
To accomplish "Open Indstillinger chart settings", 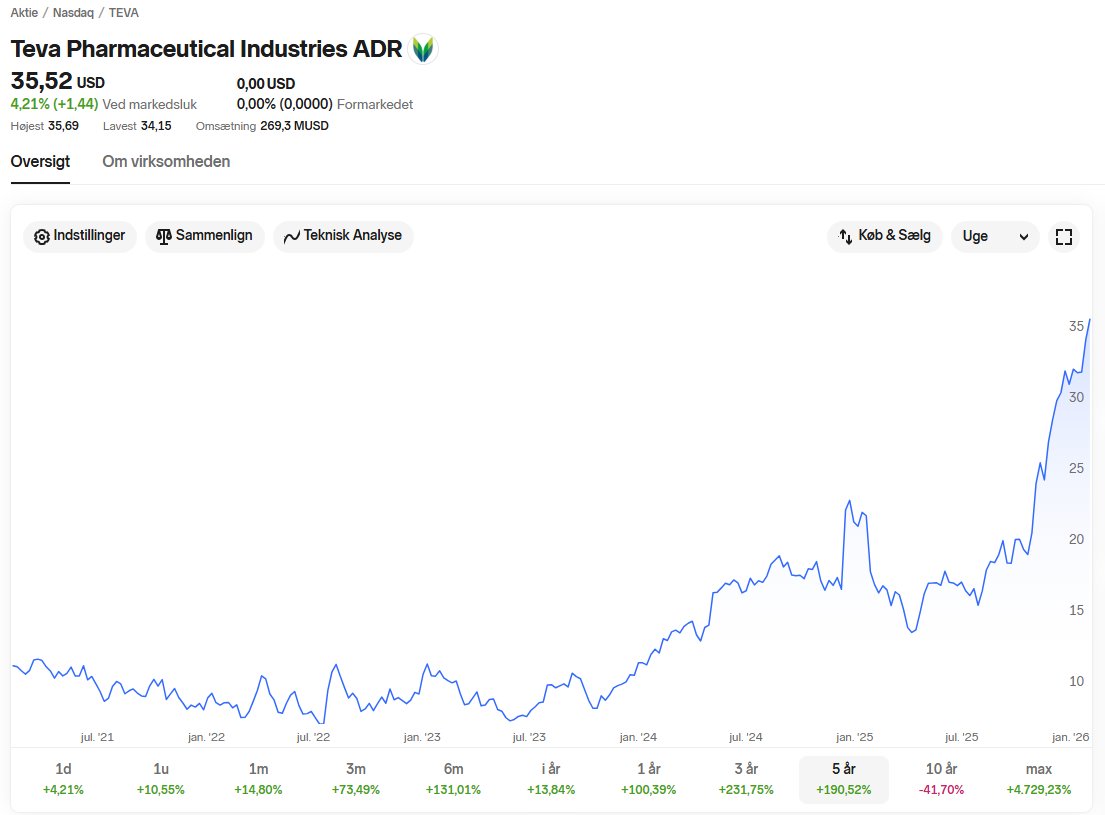I will tap(80, 236).
